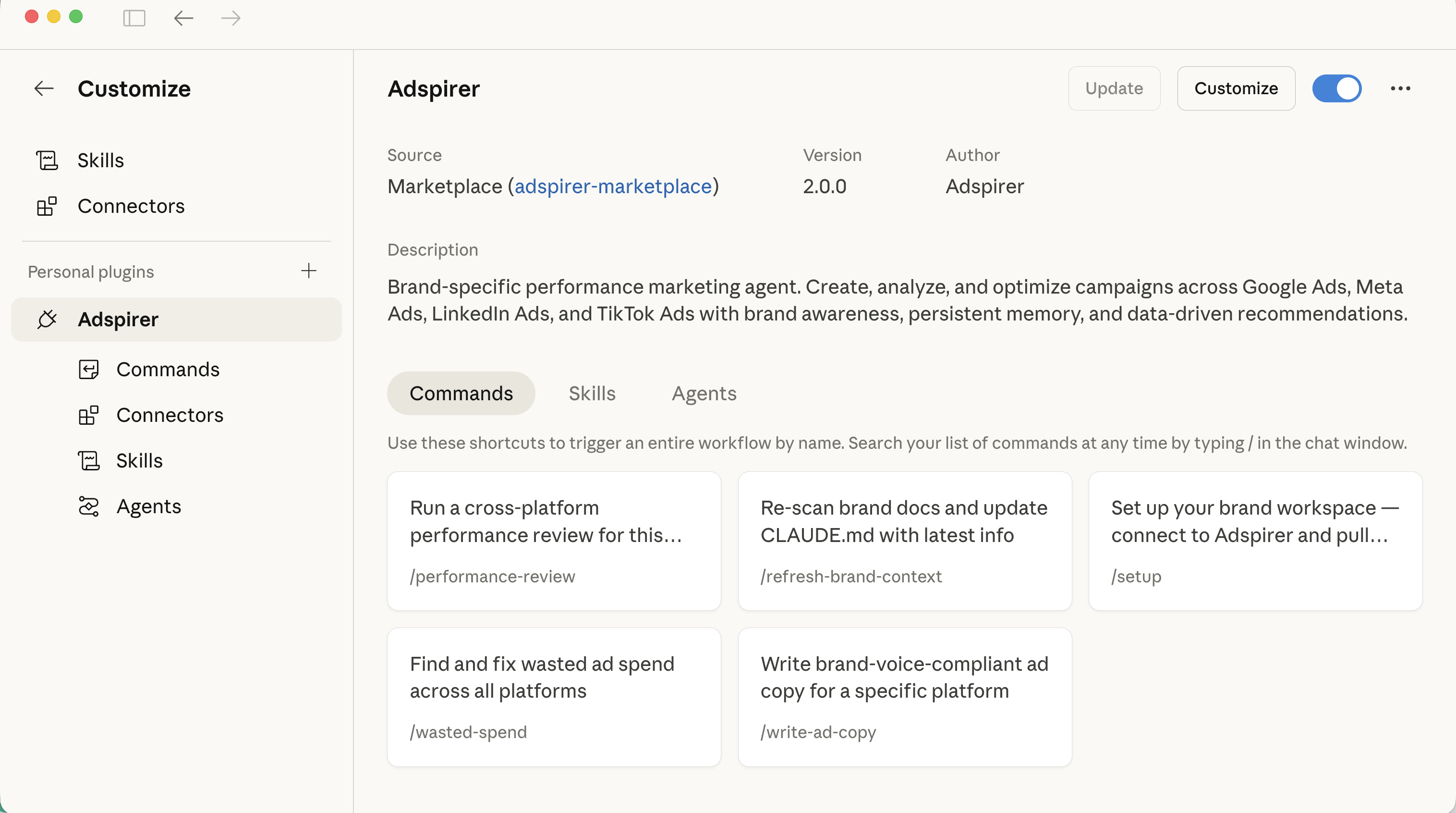
Task: Open the adspirer-marketplace link
Action: (614, 186)
